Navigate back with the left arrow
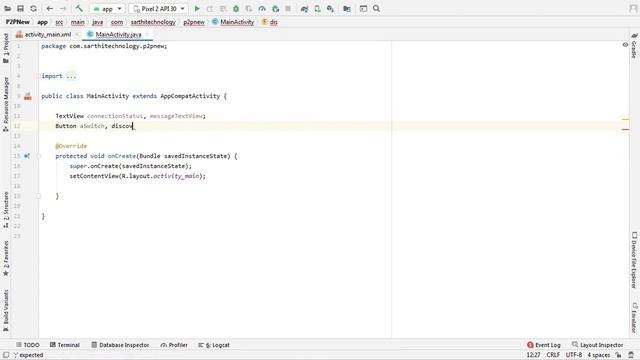 click(50, 9)
